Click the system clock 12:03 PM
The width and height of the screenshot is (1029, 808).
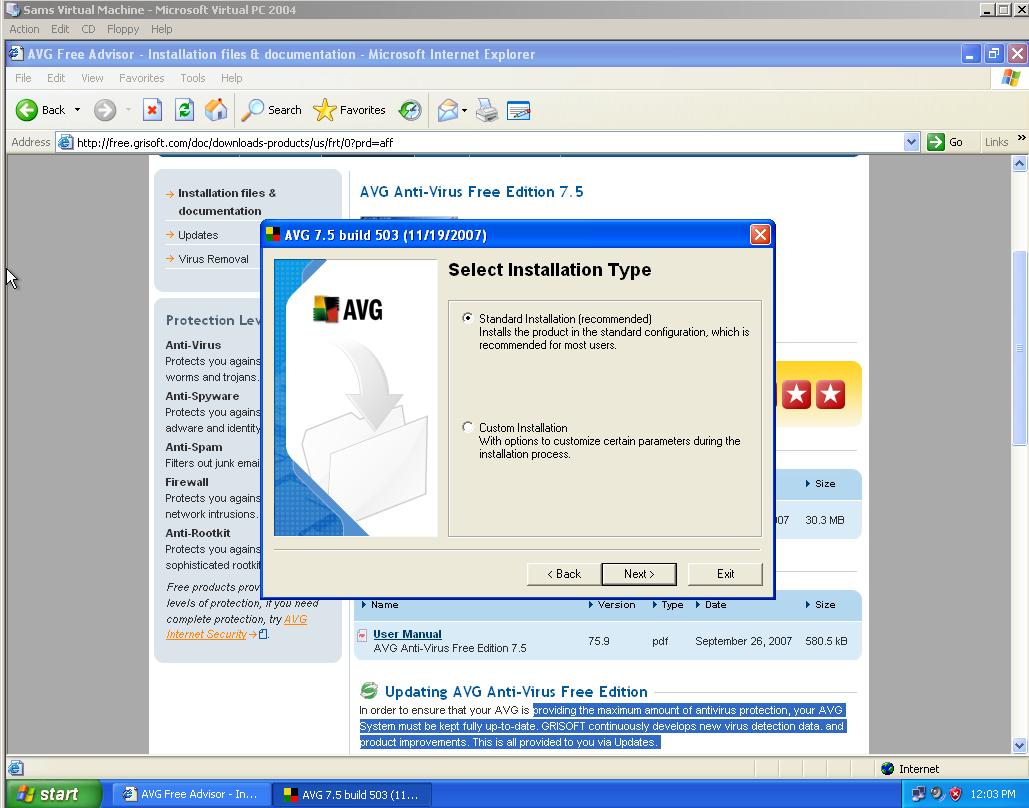click(x=992, y=794)
